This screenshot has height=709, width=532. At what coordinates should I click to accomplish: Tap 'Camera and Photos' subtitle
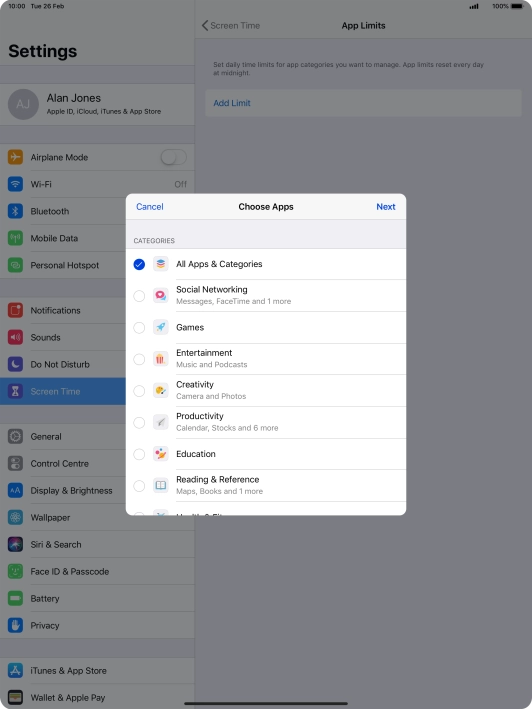click(211, 396)
